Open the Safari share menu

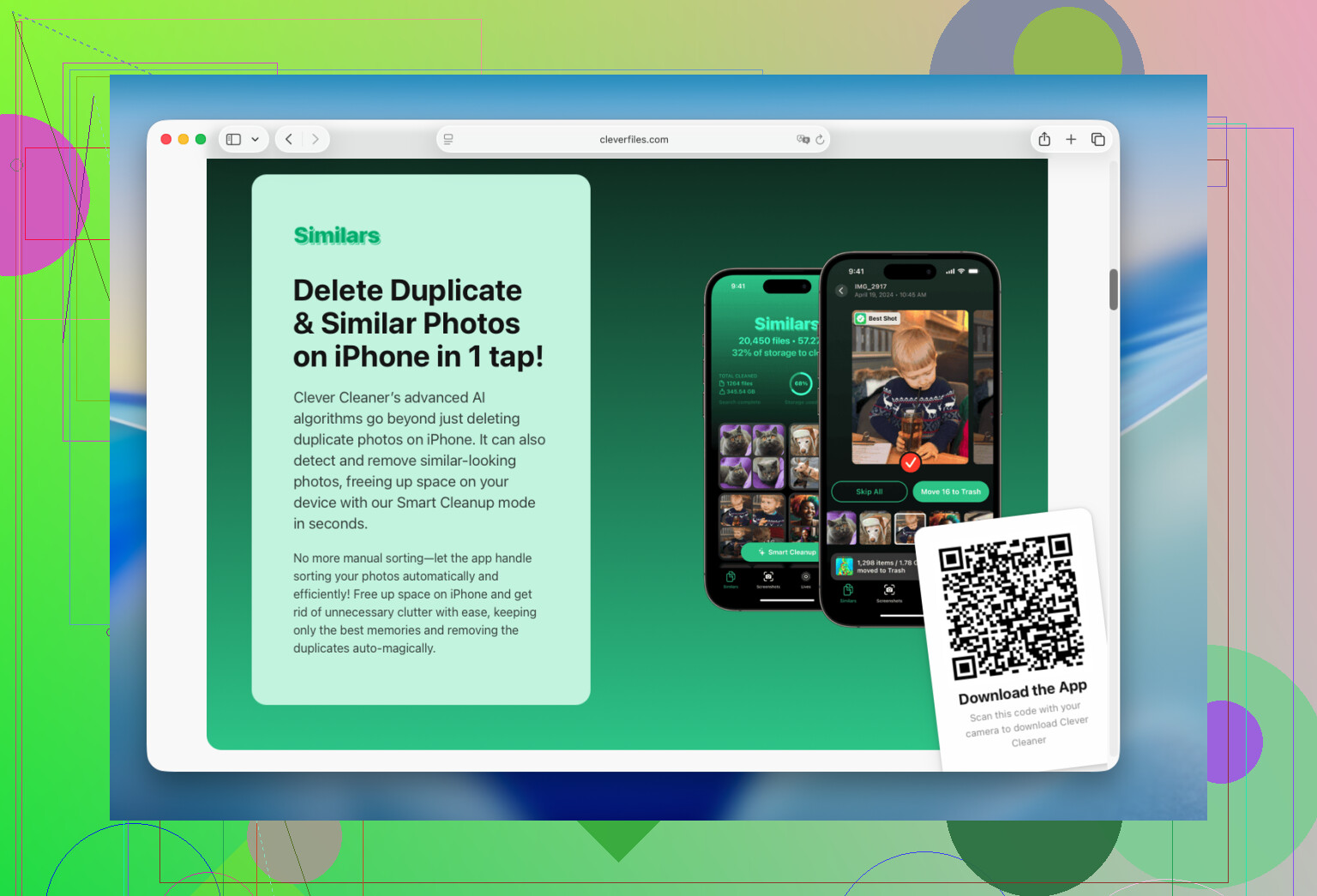[x=1044, y=139]
